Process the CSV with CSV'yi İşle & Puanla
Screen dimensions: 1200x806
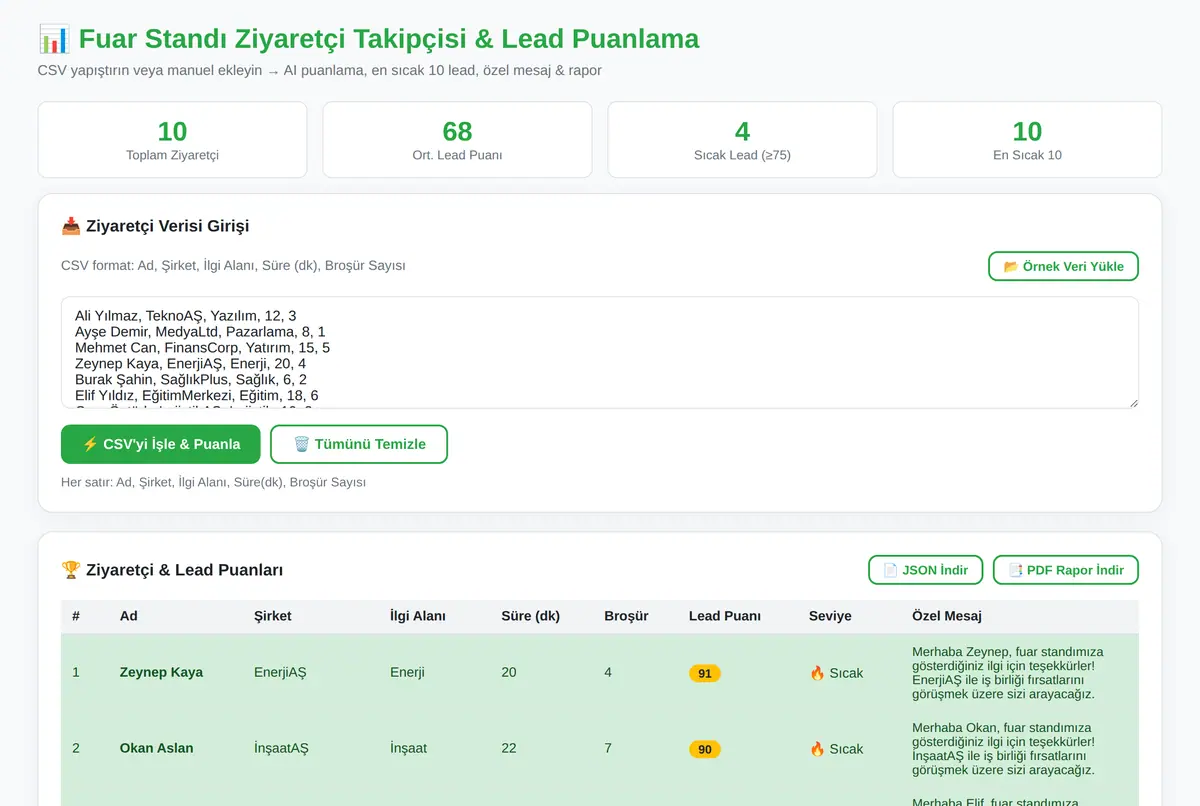161,444
